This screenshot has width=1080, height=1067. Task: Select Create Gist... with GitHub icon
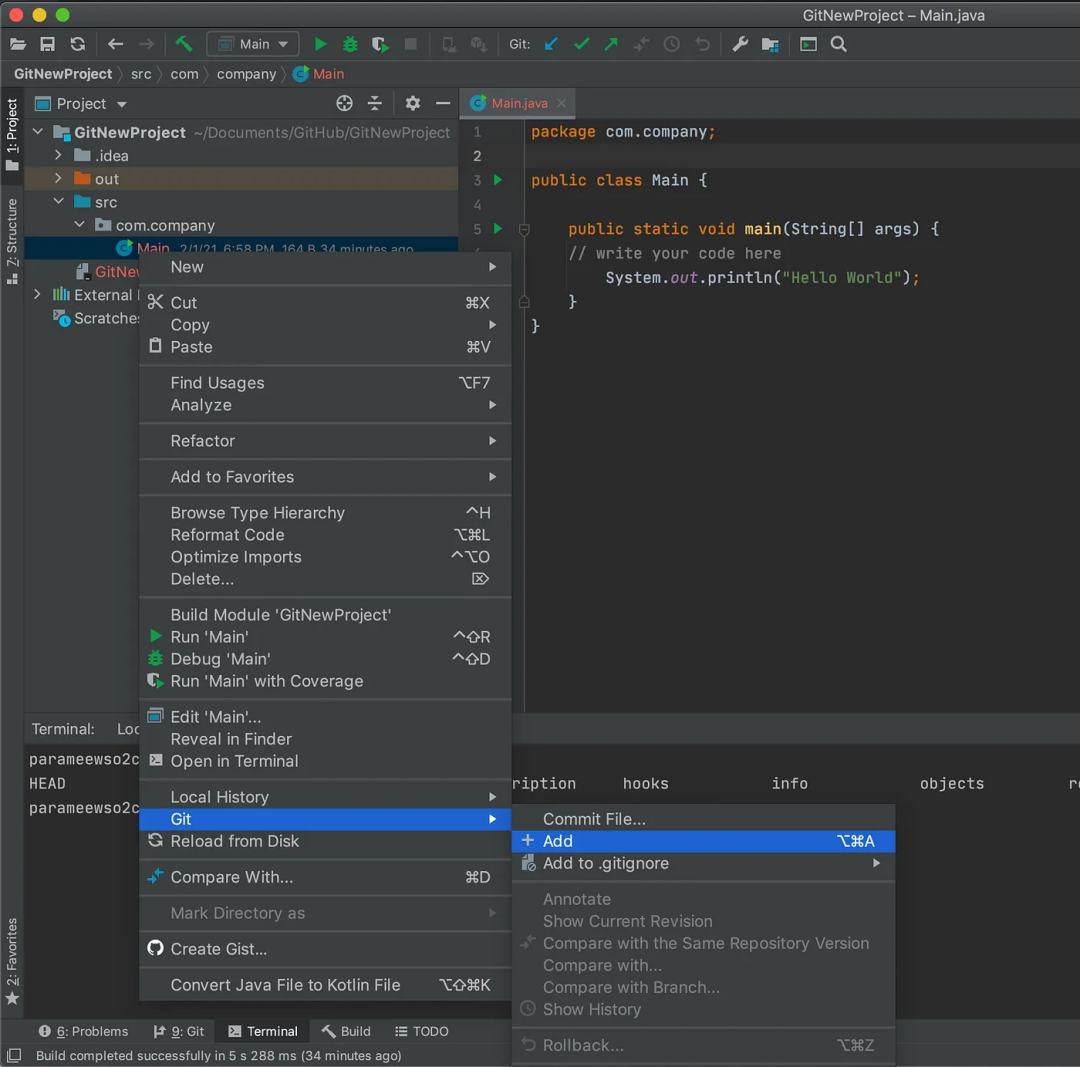[x=325, y=949]
